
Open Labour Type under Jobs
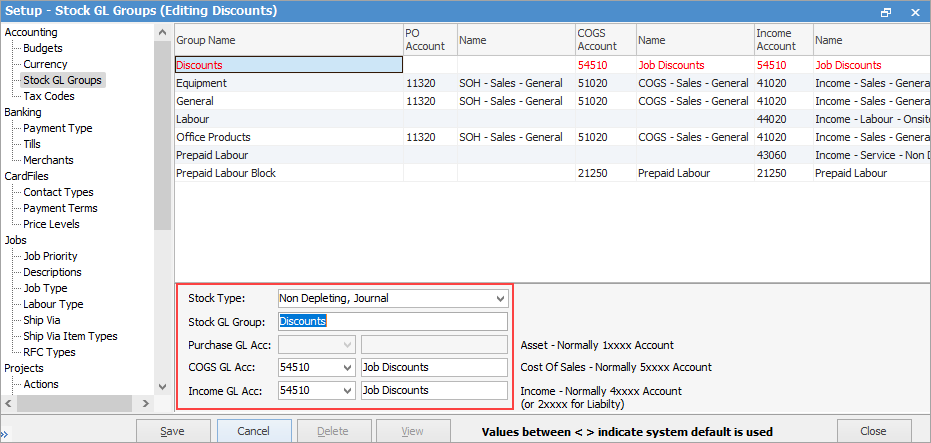tap(53, 304)
